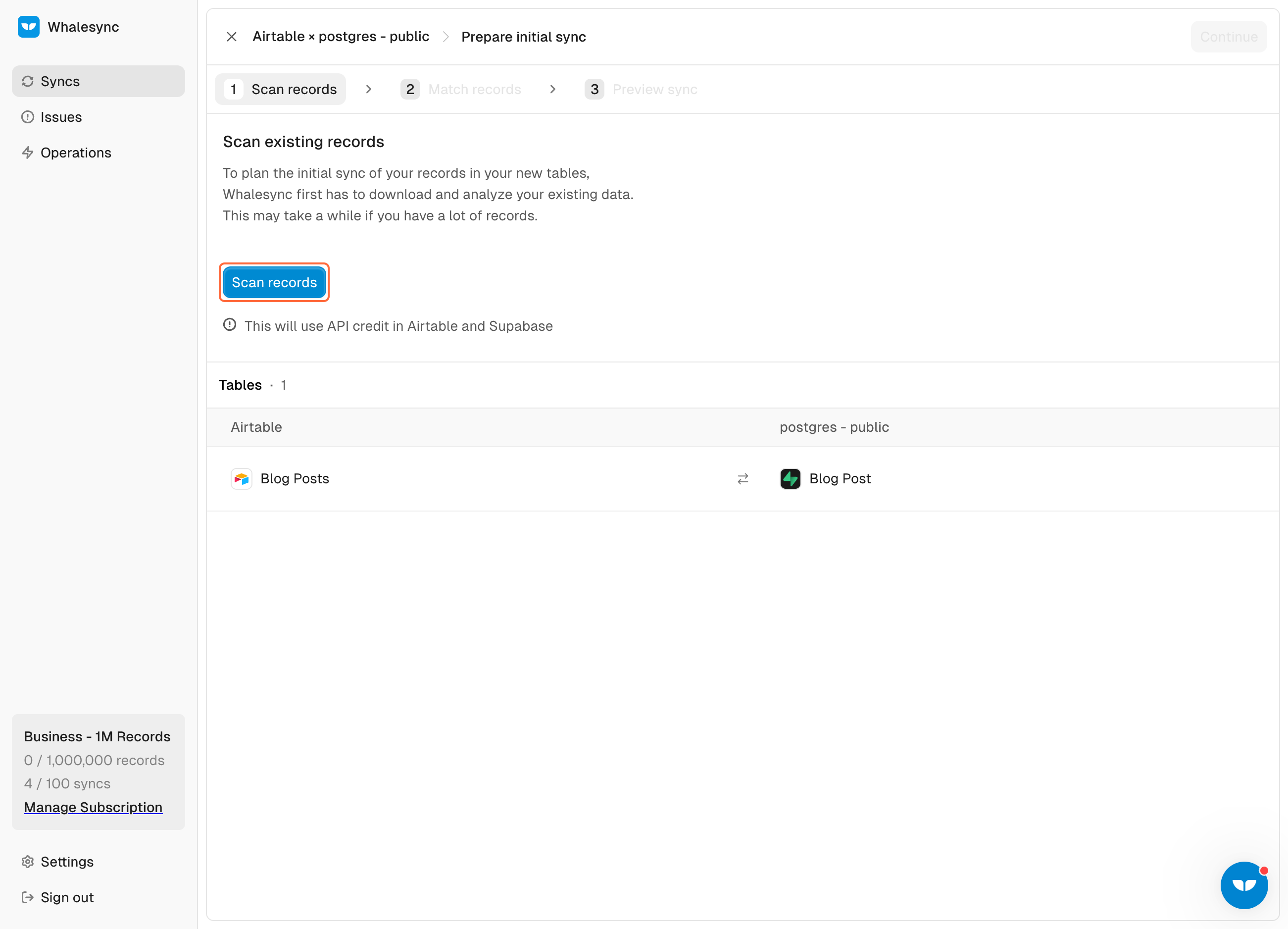The height and width of the screenshot is (929, 1288).
Task: Click the Blog Posts table name
Action: pyautogui.click(x=295, y=479)
